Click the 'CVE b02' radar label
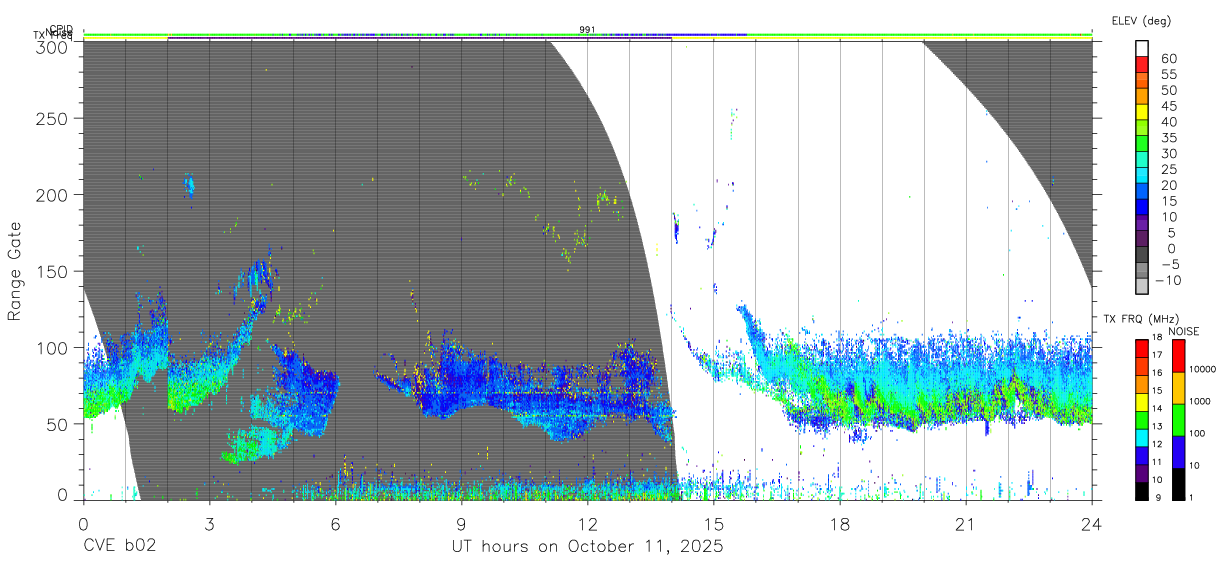The width and height of the screenshot is (1228, 567). [119, 547]
